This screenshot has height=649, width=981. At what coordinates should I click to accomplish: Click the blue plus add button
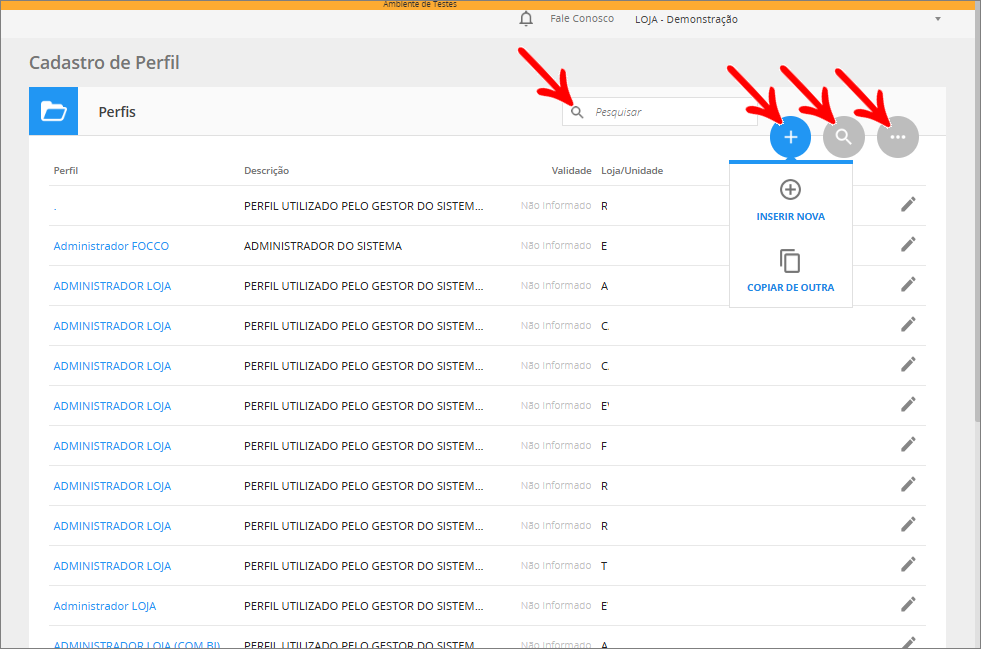pyautogui.click(x=790, y=137)
